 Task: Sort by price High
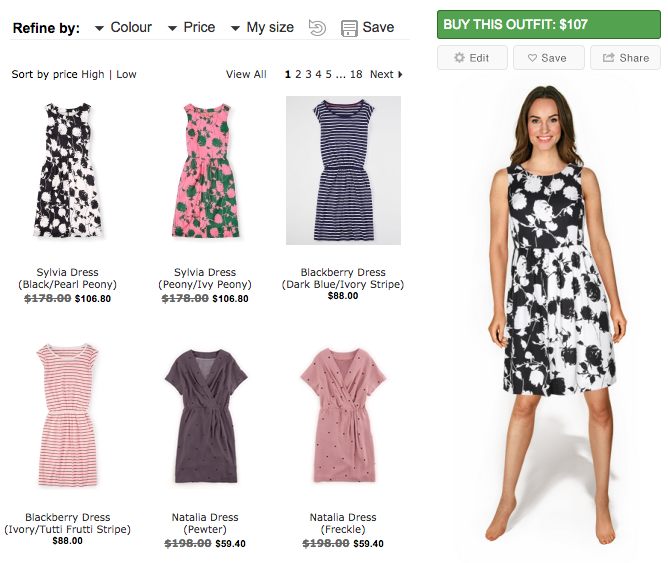click(x=93, y=75)
